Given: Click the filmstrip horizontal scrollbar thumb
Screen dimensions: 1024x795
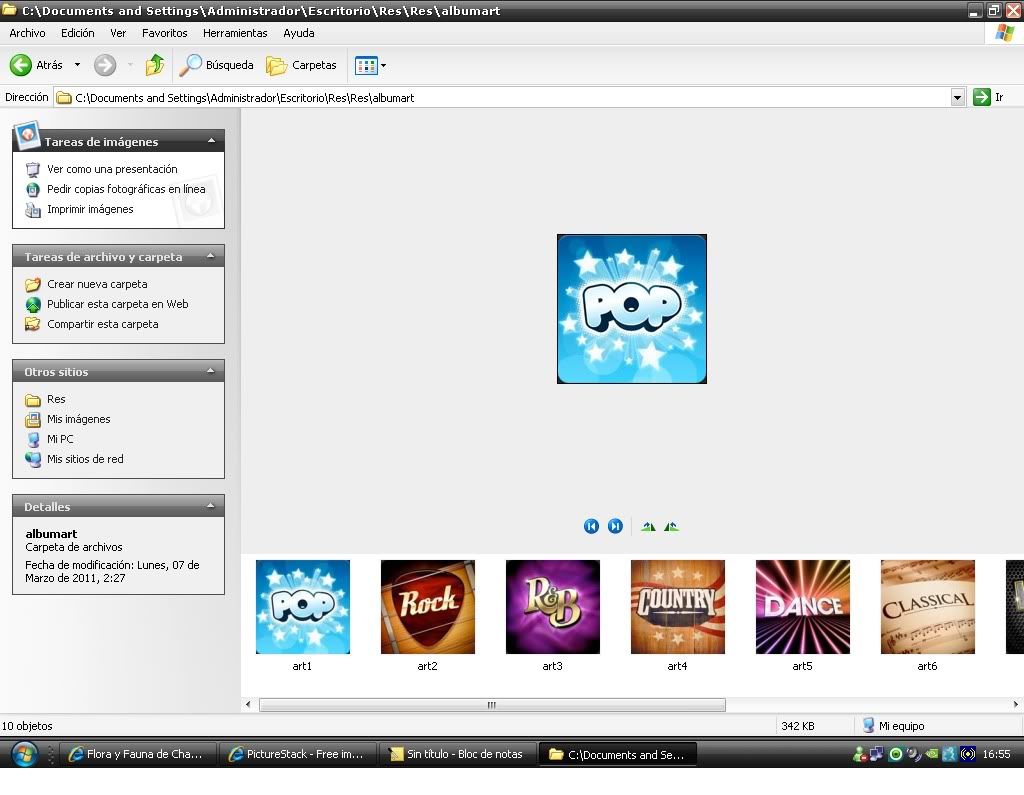Looking at the screenshot, I should click(492, 705).
